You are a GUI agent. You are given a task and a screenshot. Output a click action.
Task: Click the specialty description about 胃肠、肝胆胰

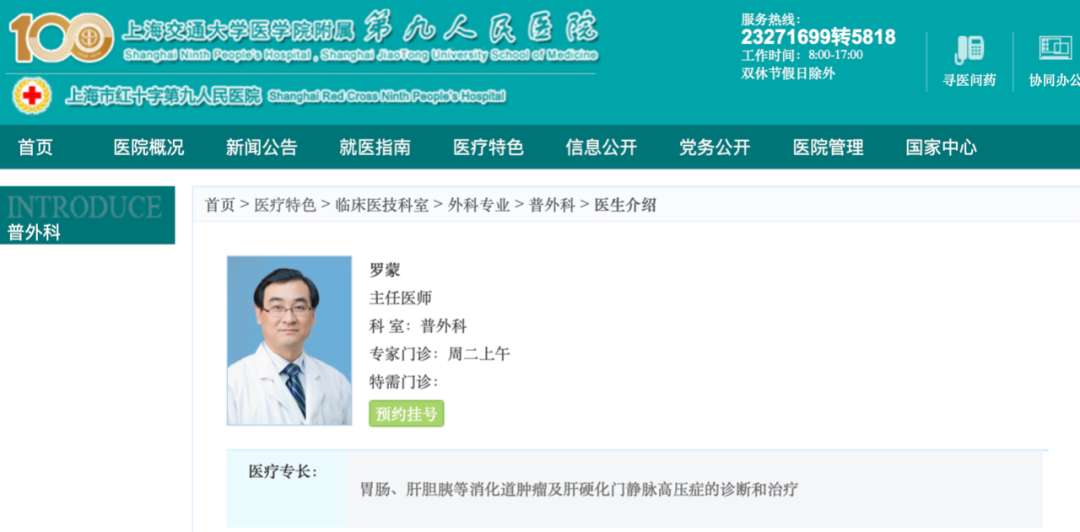[x=579, y=490]
